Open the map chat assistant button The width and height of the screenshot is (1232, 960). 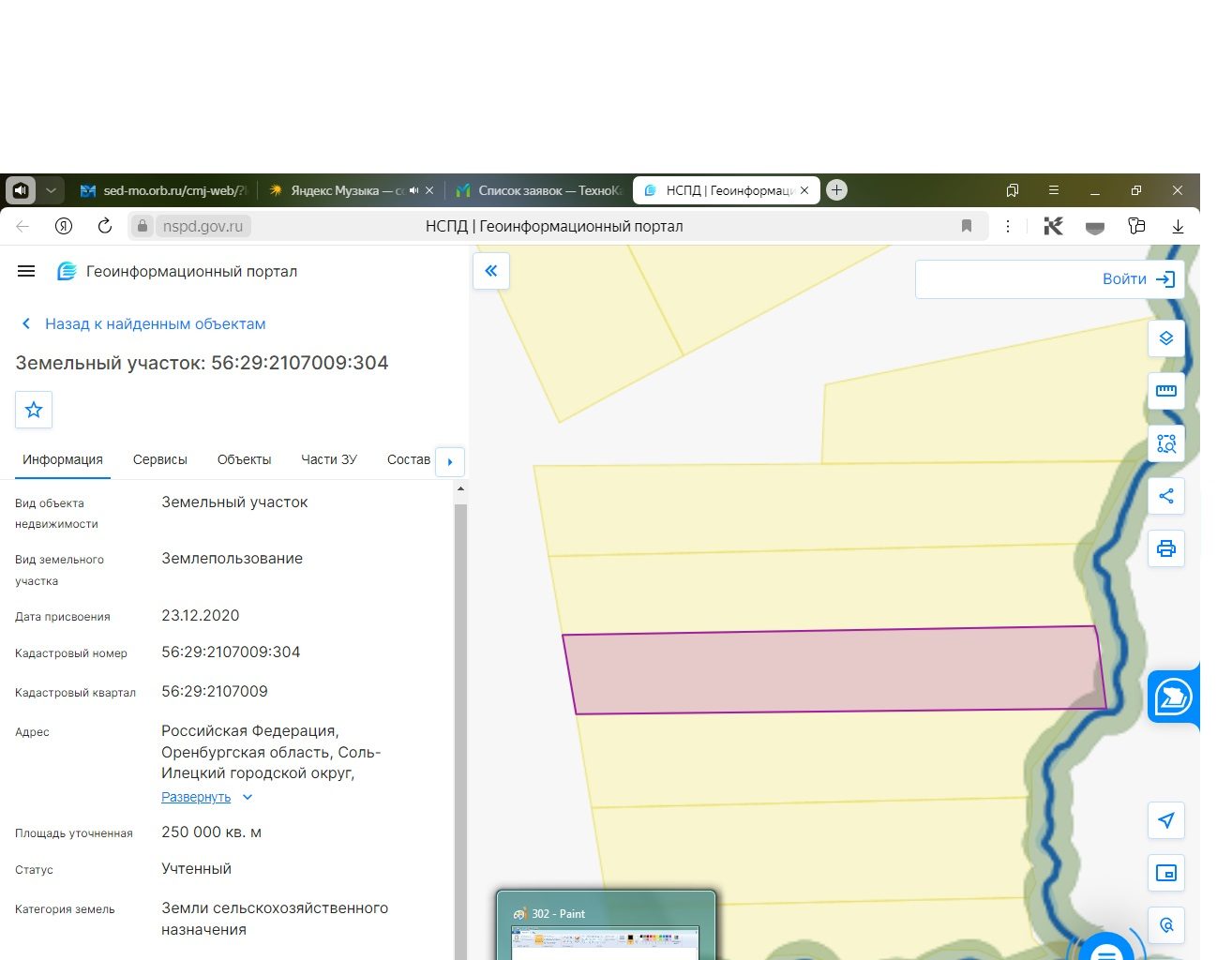[1173, 697]
